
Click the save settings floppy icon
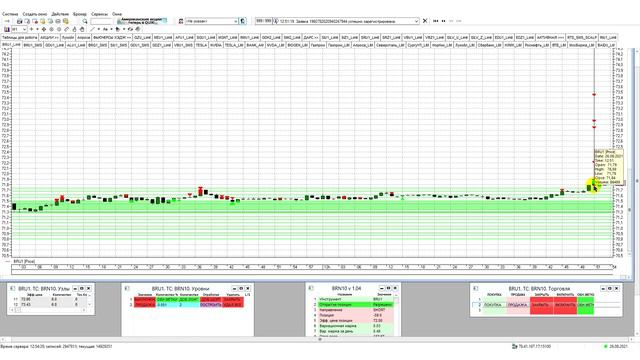coord(19,21)
